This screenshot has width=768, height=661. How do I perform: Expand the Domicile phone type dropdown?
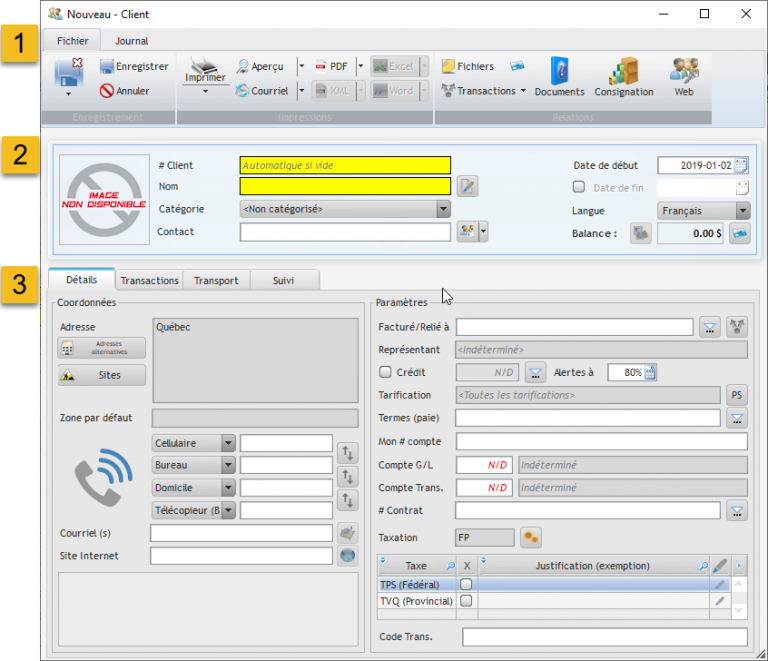(228, 488)
